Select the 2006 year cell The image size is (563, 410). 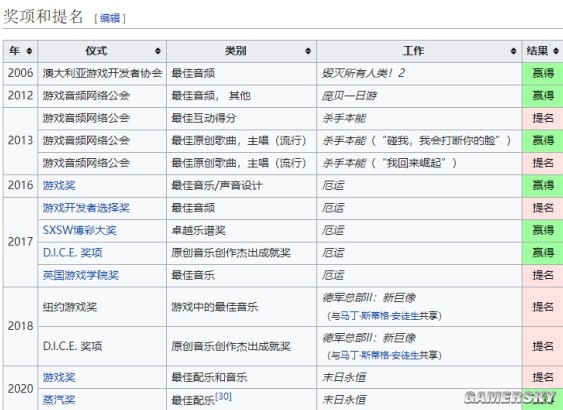[x=20, y=73]
